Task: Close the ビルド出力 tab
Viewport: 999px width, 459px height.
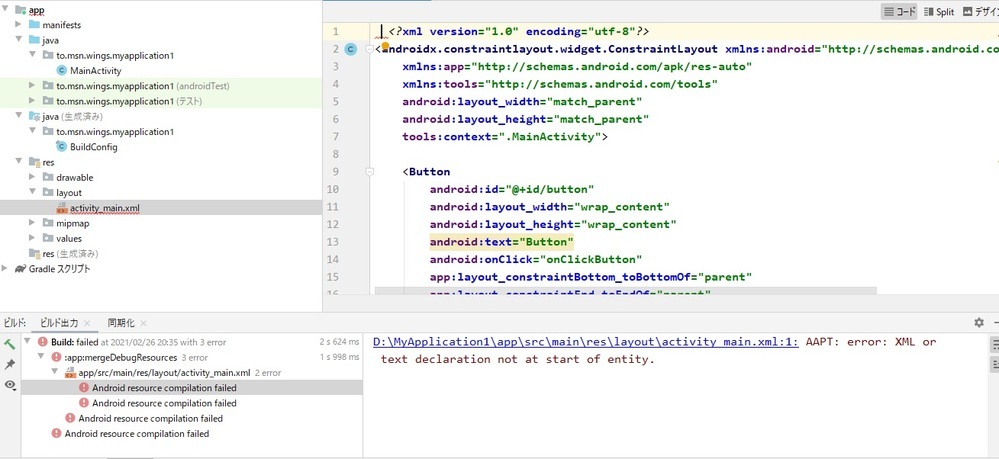Action: tap(87, 323)
